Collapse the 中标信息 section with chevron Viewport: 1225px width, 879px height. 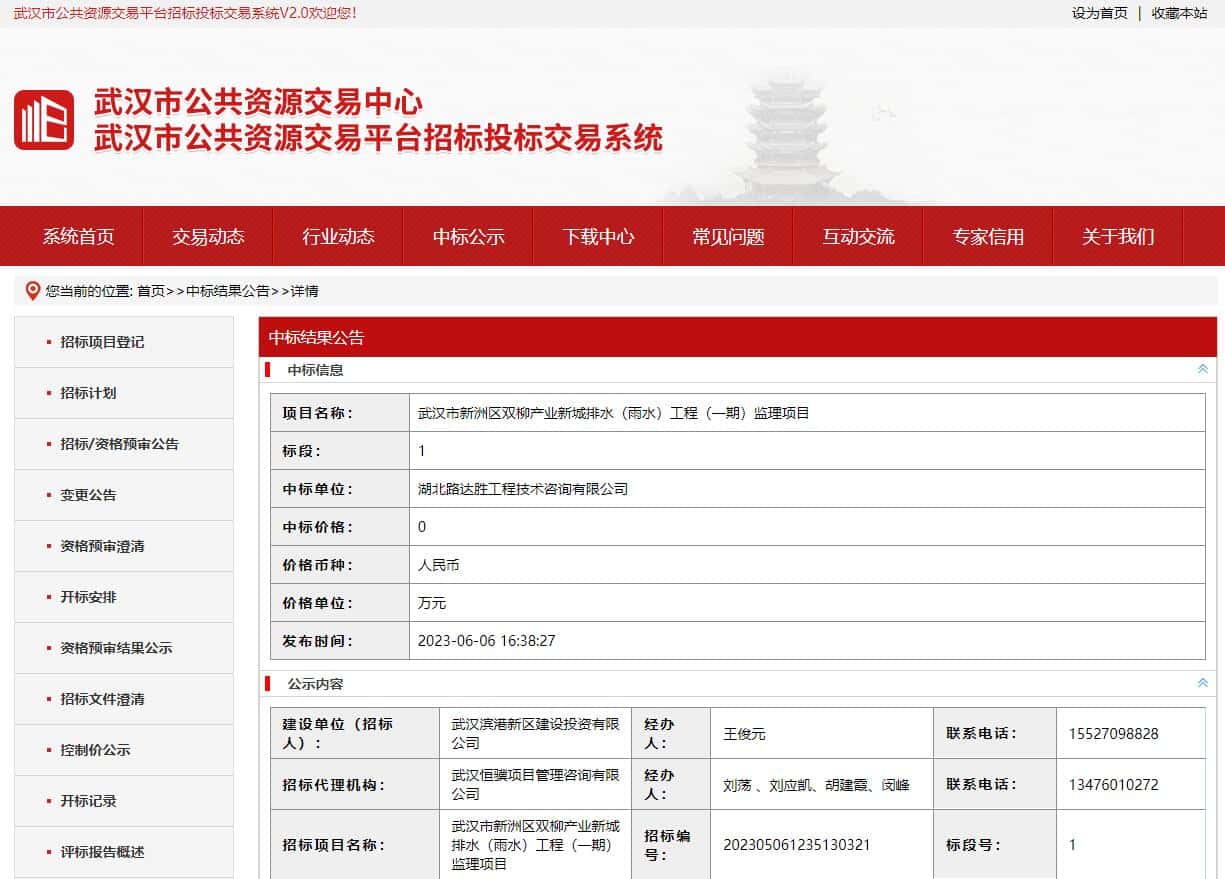[1202, 369]
